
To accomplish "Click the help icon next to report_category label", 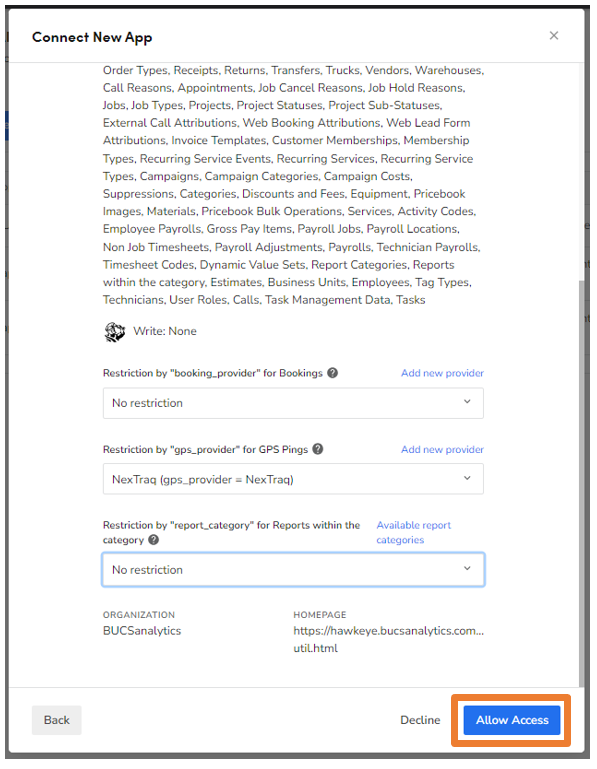I will point(153,539).
